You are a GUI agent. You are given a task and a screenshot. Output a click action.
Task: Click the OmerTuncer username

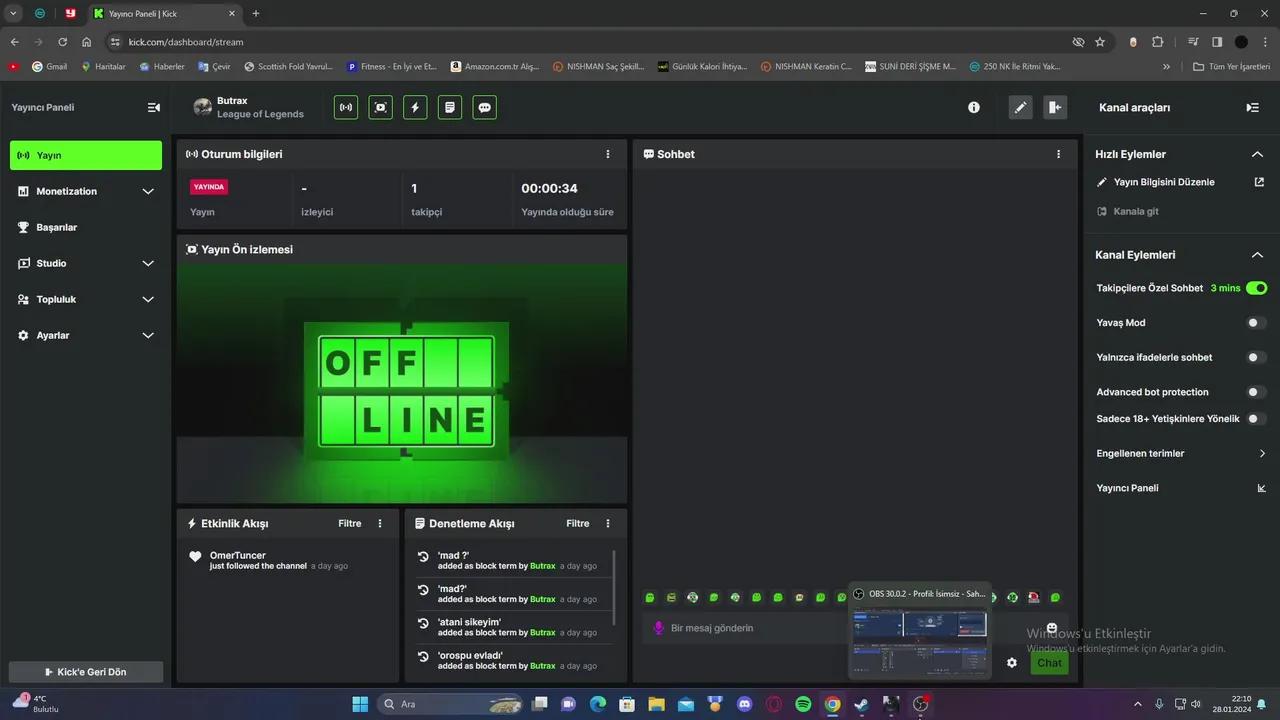tap(238, 555)
